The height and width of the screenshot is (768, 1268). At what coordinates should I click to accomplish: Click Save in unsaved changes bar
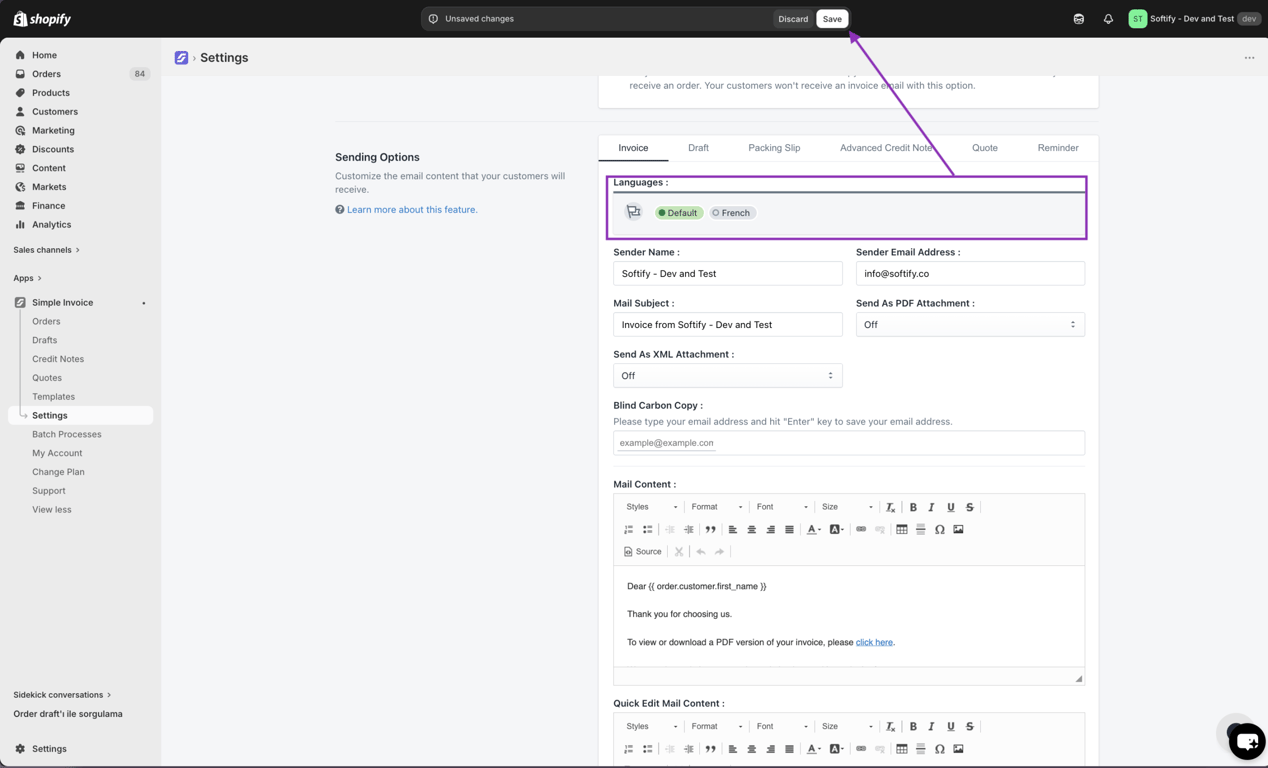tap(832, 19)
